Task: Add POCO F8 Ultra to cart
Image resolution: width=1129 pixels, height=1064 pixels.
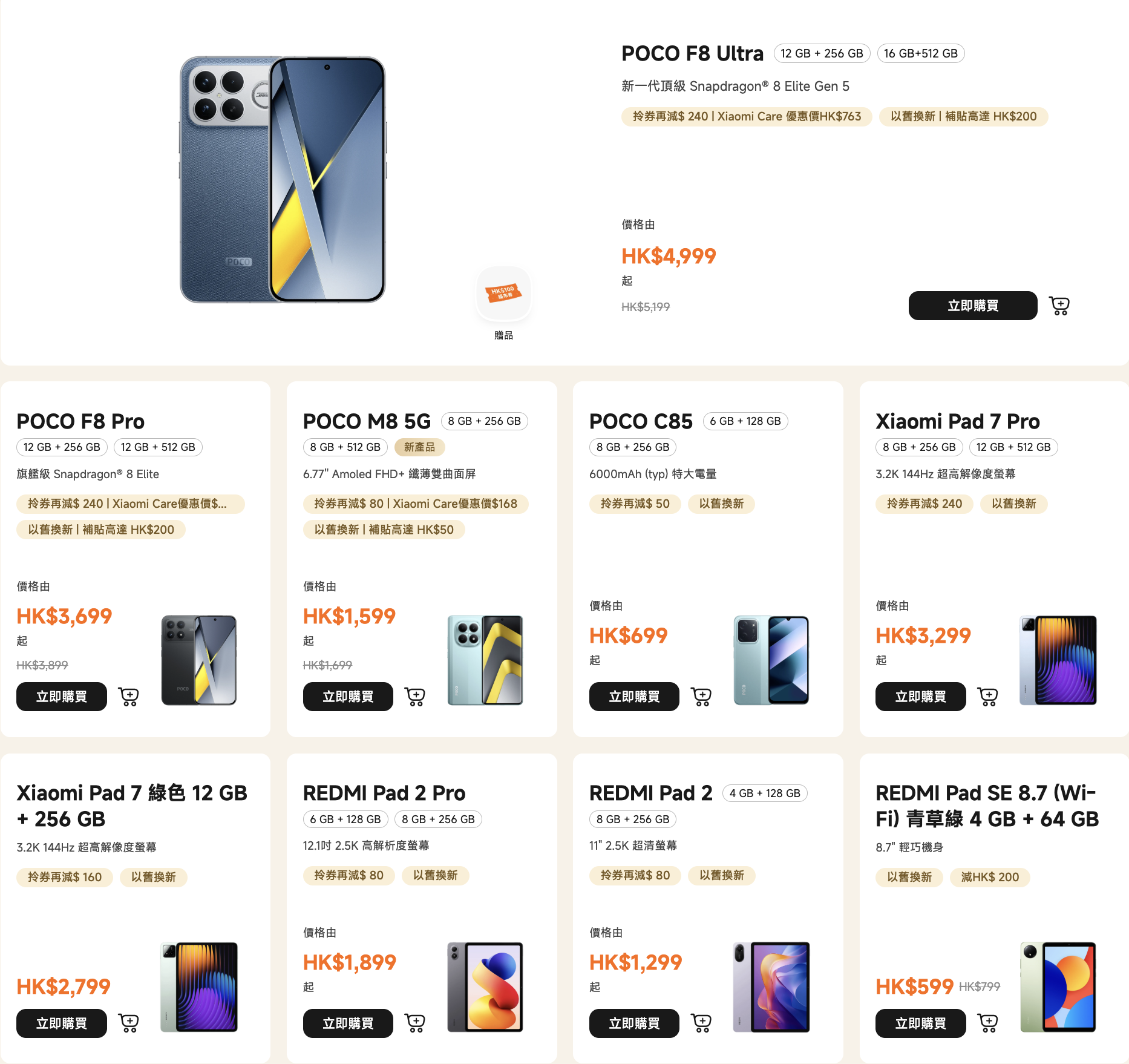Action: (1059, 306)
